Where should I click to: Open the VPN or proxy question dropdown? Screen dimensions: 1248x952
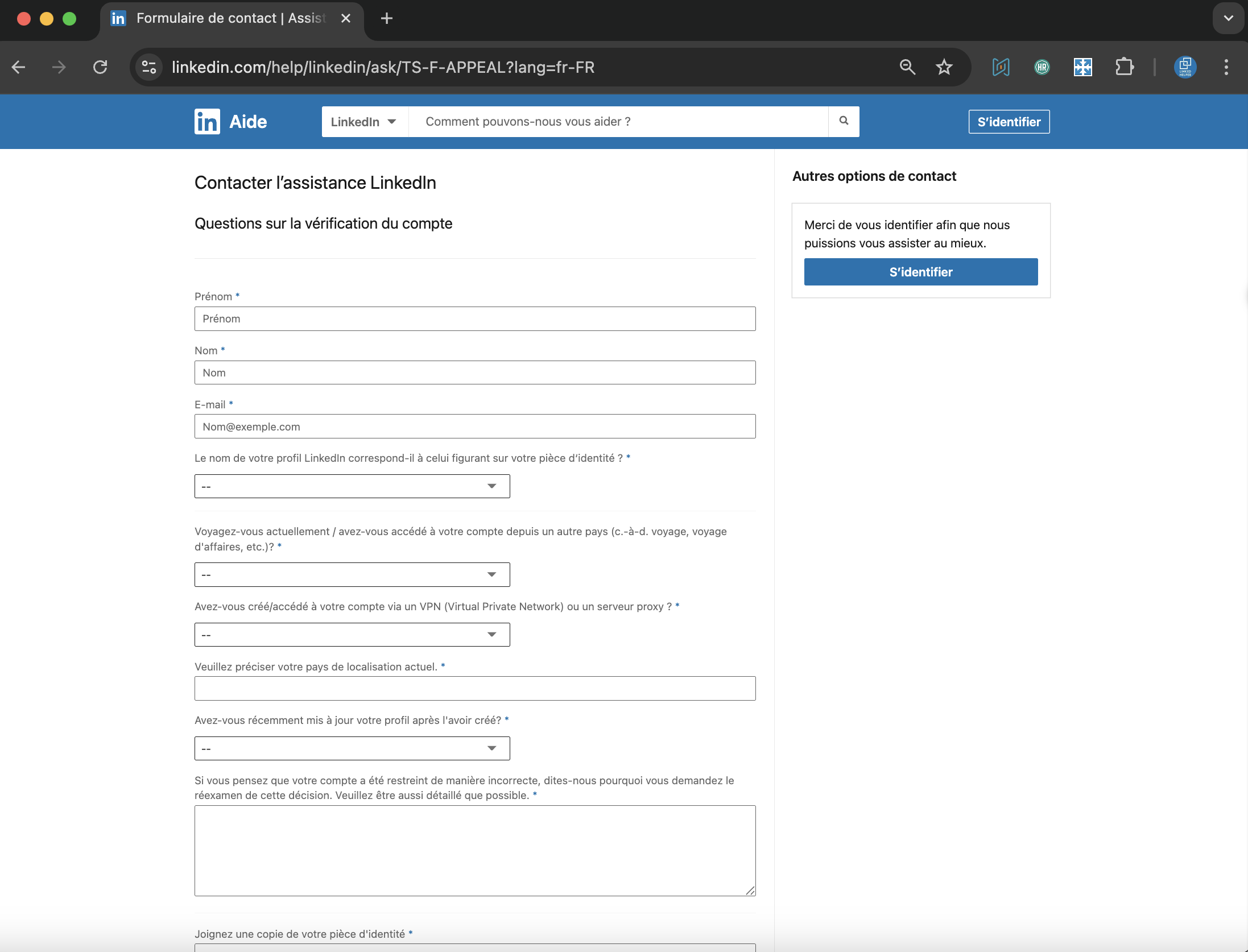(x=352, y=635)
